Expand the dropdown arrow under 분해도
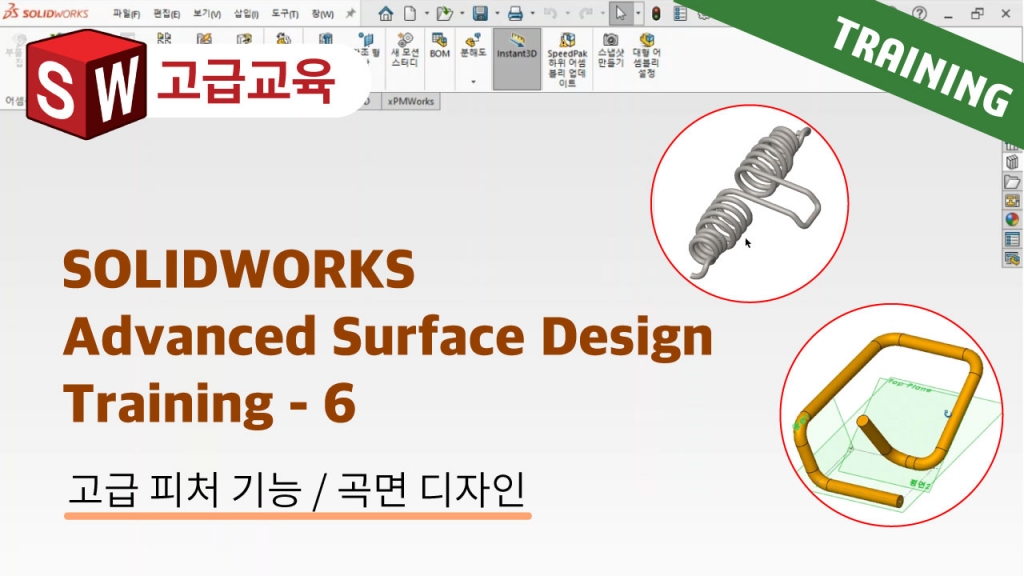This screenshot has height=576, width=1024. coord(473,82)
